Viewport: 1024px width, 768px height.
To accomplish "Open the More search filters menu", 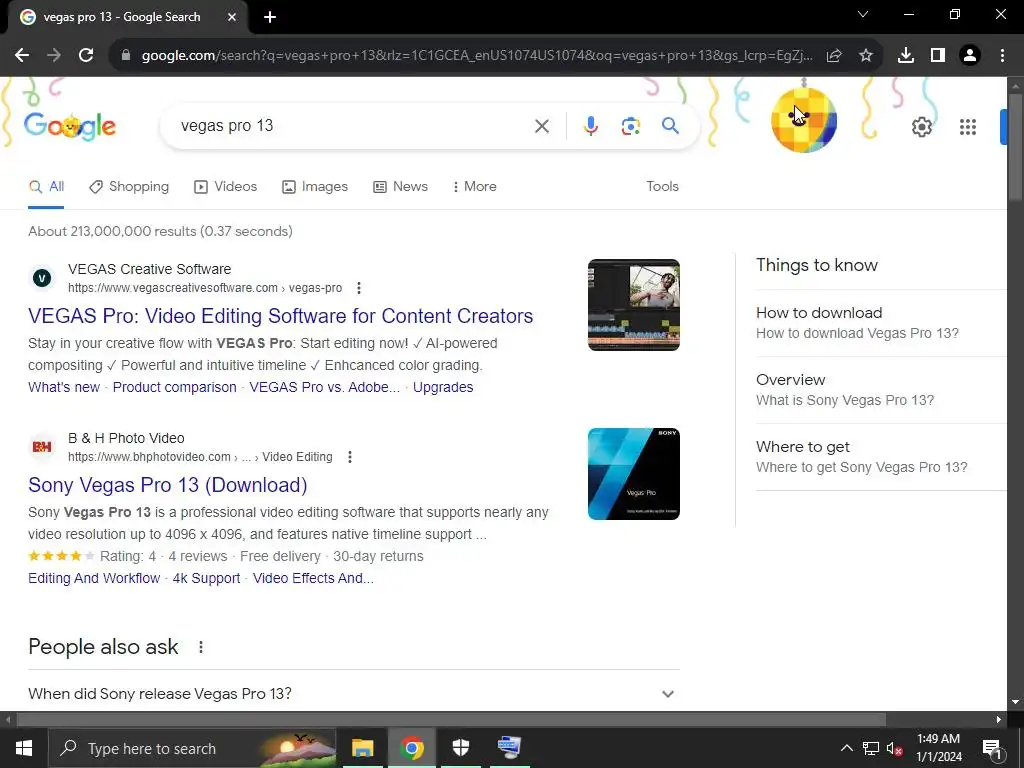I will click(475, 187).
